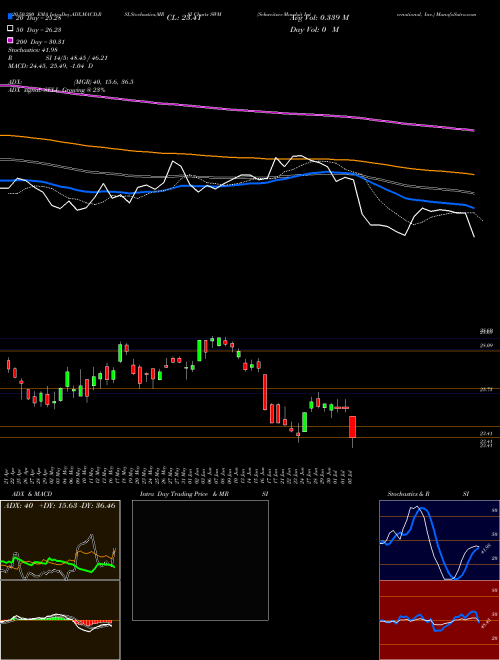Open the ADX indicator mini chart
The width and height of the screenshot is (500, 660).
pos(60,540)
